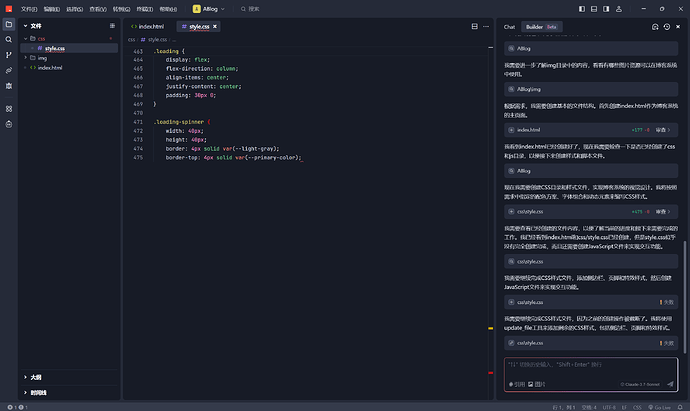Screen dimensions: 690x411
Task: Click the LF line ending entry
Action: [x=624, y=407]
